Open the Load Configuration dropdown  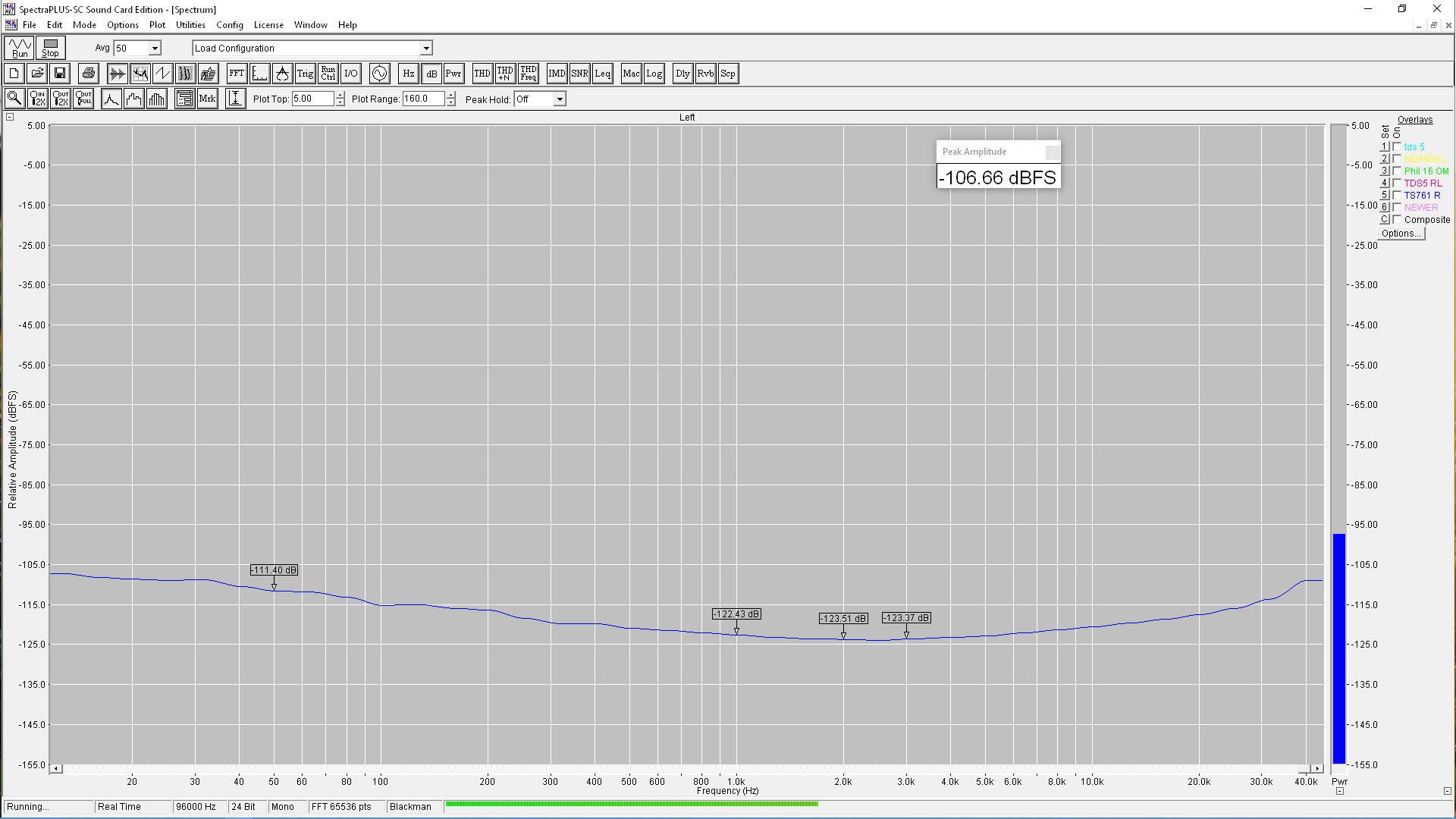pyautogui.click(x=426, y=49)
